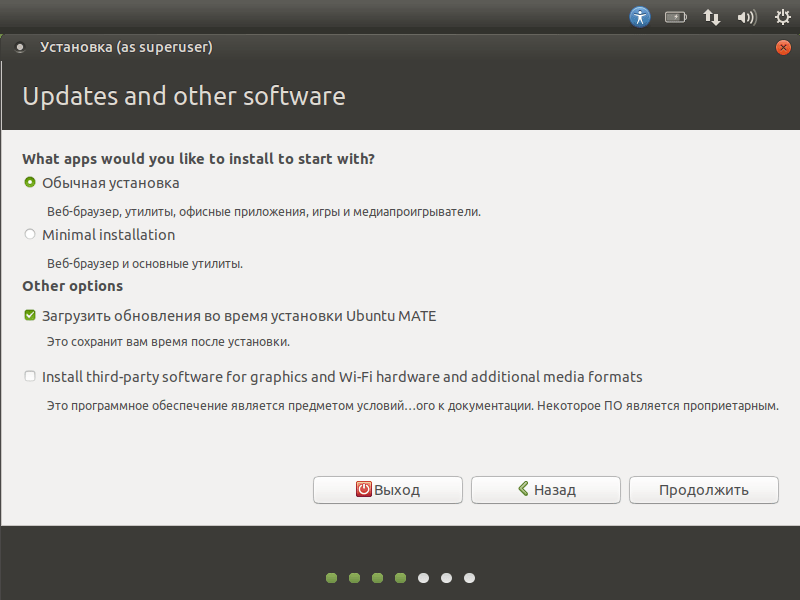Select the Обычная установка option
Image resolution: width=800 pixels, height=600 pixels.
coord(29,183)
